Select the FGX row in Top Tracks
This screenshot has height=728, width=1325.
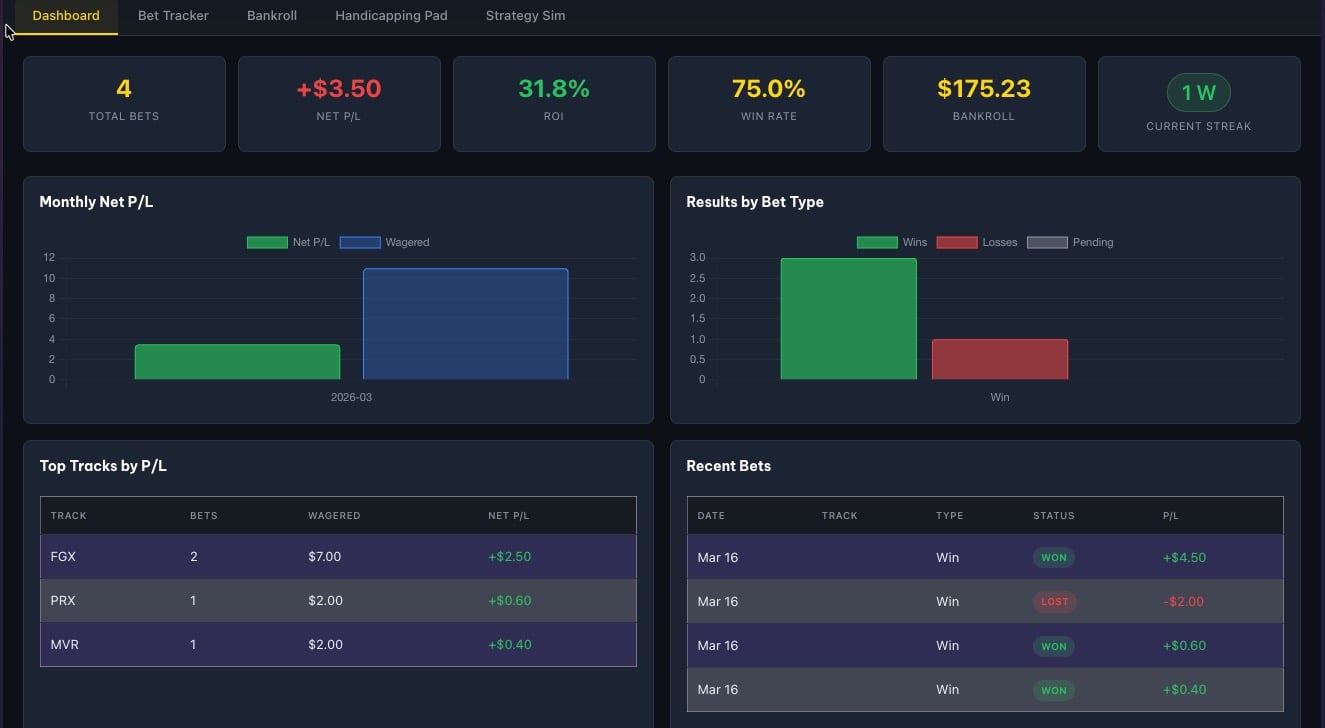point(337,557)
